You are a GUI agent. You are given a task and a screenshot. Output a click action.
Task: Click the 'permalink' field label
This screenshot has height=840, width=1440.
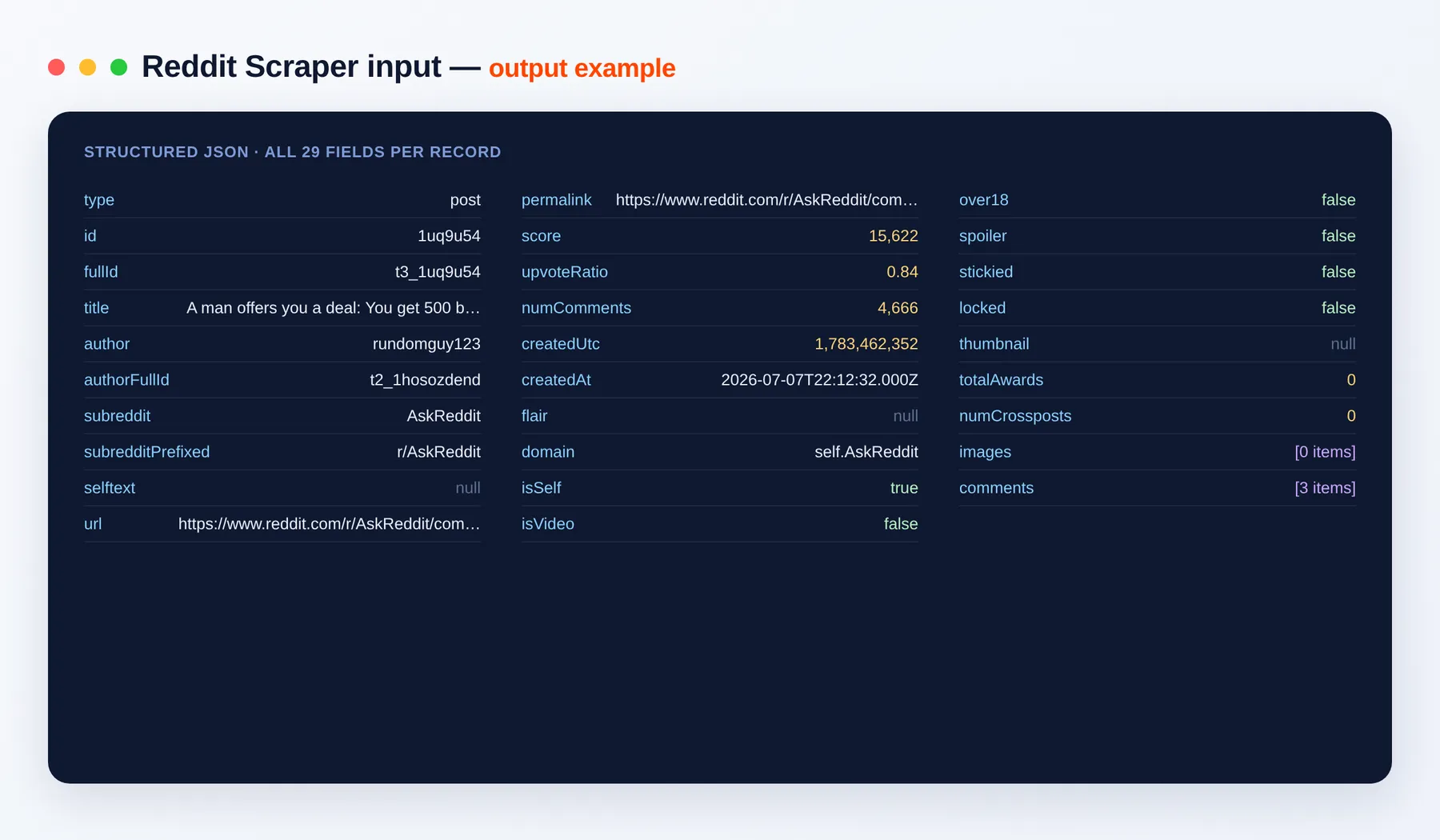pyautogui.click(x=557, y=200)
